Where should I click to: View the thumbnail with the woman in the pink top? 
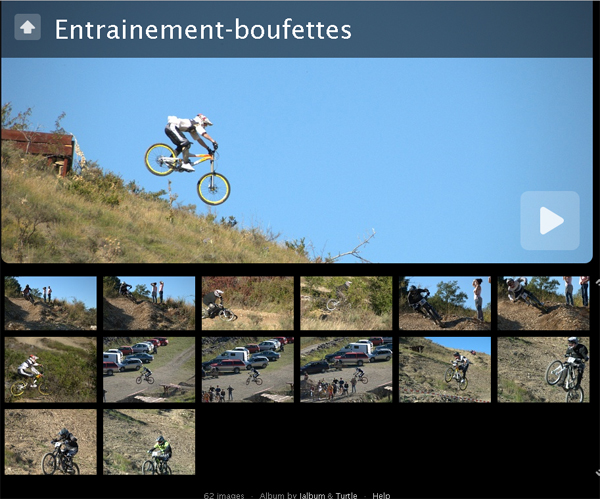click(445, 303)
